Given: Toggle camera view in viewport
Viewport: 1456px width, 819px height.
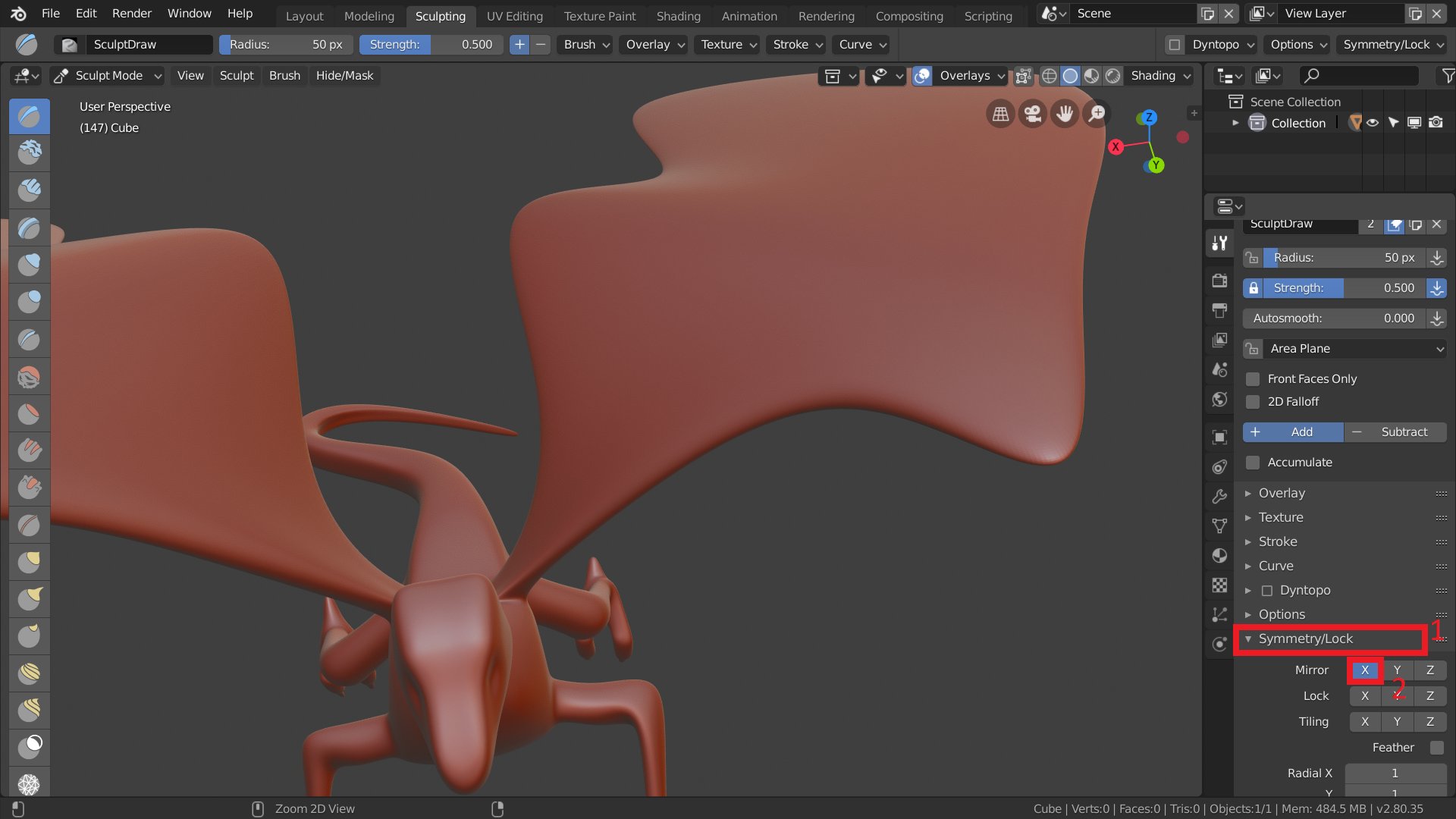Looking at the screenshot, I should click(x=1033, y=115).
